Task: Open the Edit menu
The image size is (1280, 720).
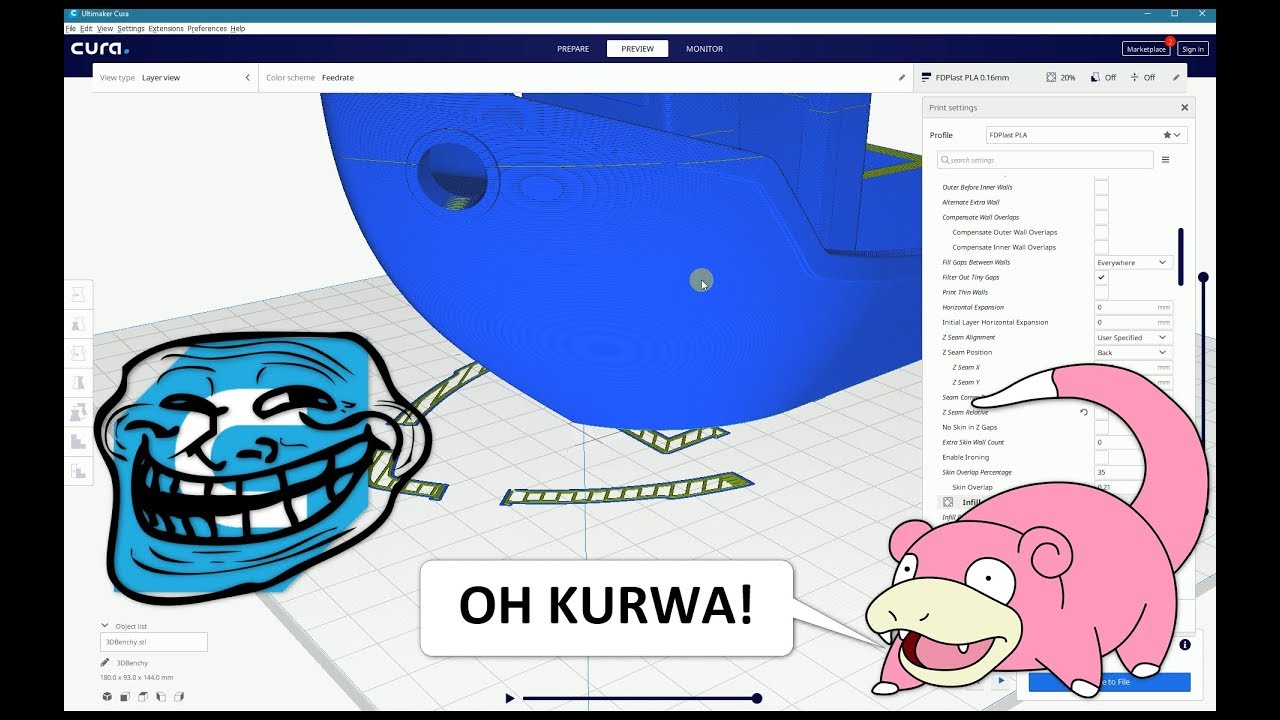Action: pyautogui.click(x=87, y=29)
